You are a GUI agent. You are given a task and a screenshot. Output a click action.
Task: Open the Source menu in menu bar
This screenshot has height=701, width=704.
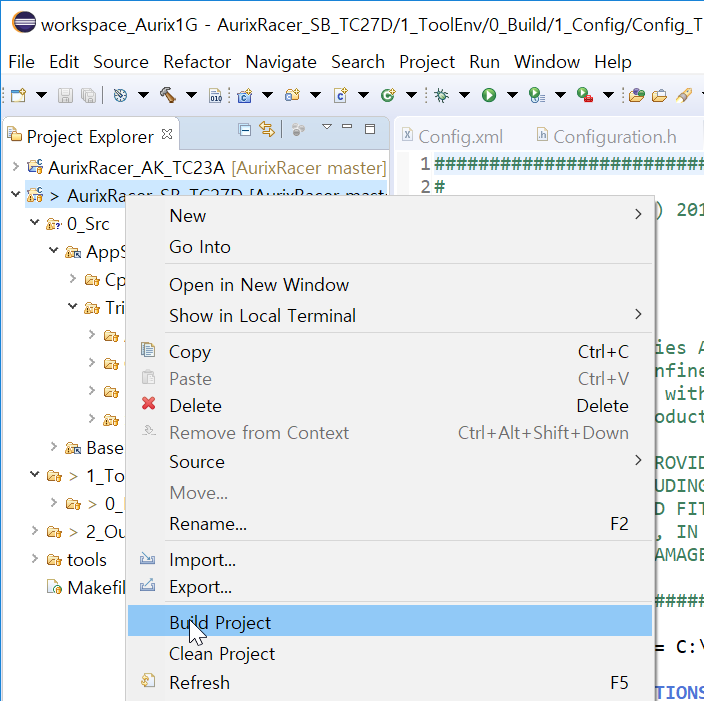(x=121, y=62)
